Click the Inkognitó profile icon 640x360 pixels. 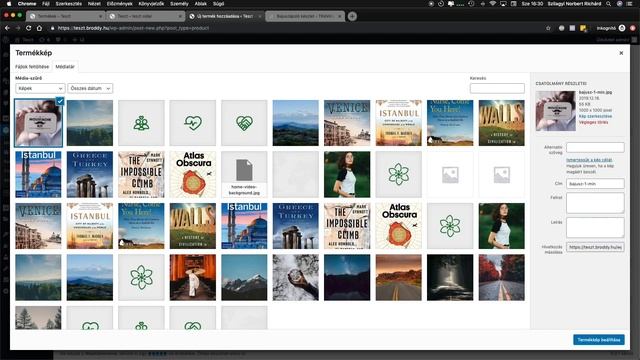[x=622, y=28]
